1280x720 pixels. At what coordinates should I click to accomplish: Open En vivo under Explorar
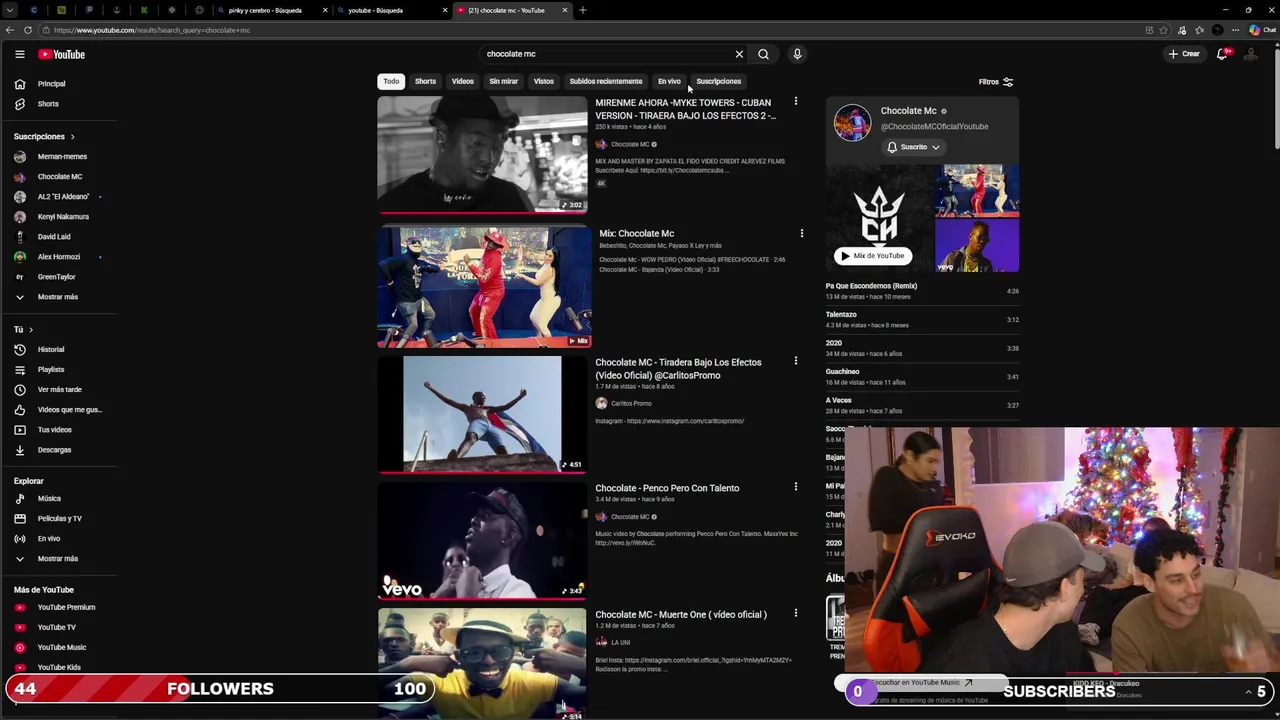click(x=49, y=538)
